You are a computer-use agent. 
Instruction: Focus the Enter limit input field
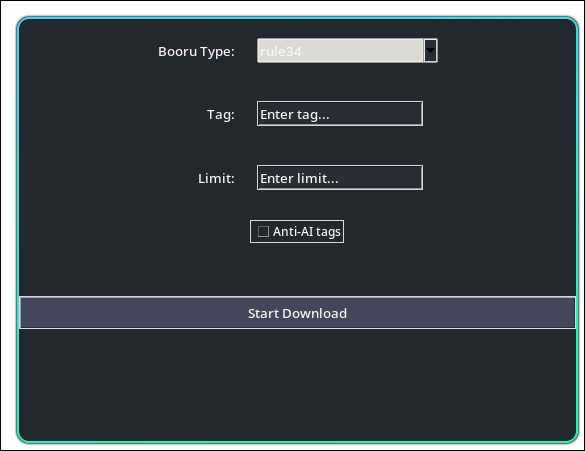coord(340,178)
